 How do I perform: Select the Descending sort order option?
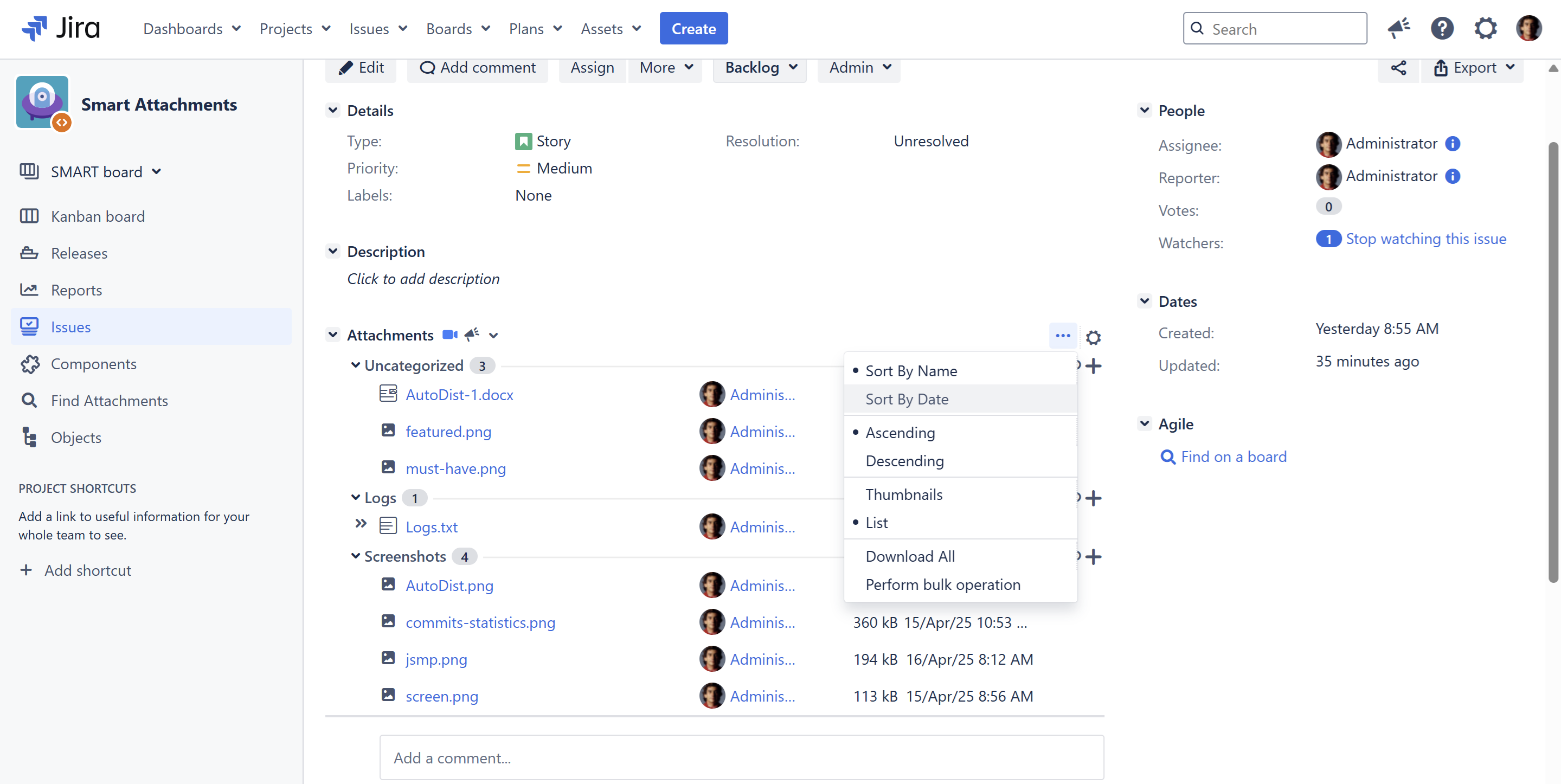[x=904, y=460]
